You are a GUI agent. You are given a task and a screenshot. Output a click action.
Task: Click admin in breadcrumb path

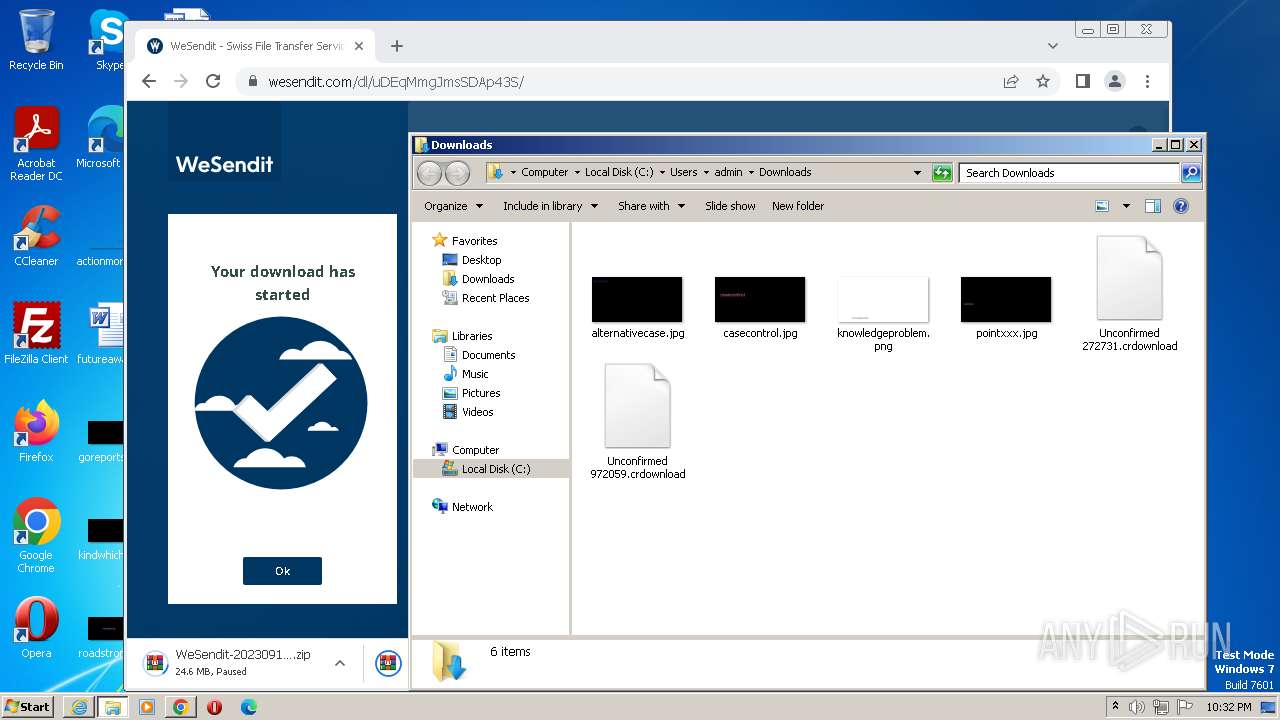(x=728, y=172)
